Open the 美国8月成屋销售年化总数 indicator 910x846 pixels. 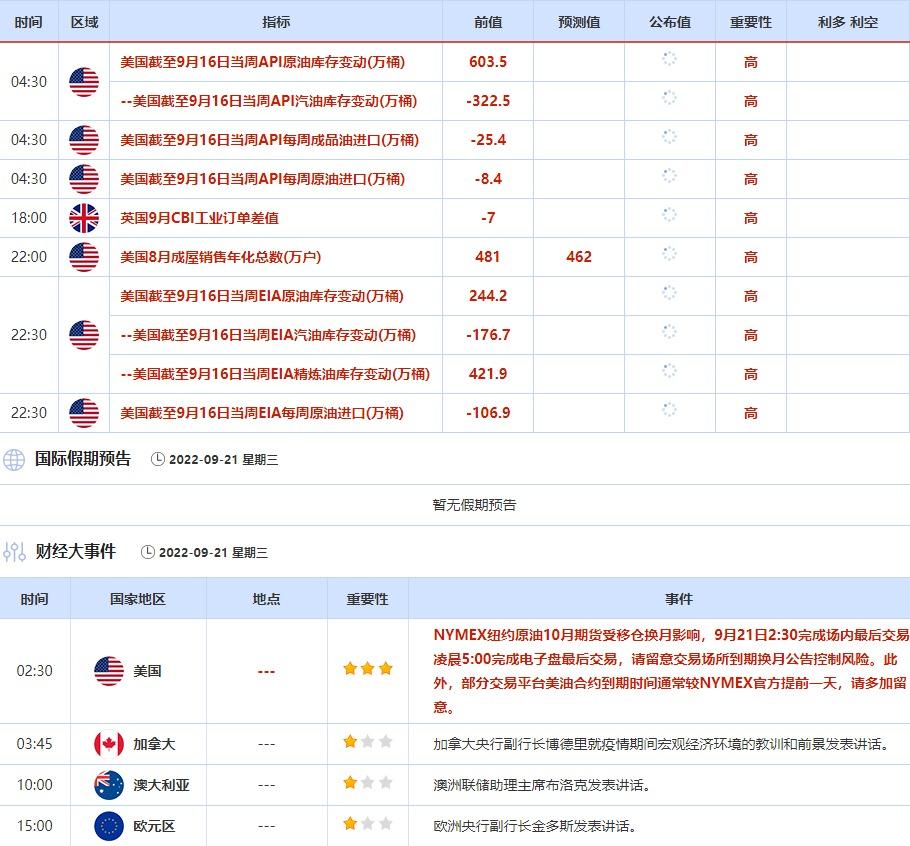[x=220, y=257]
